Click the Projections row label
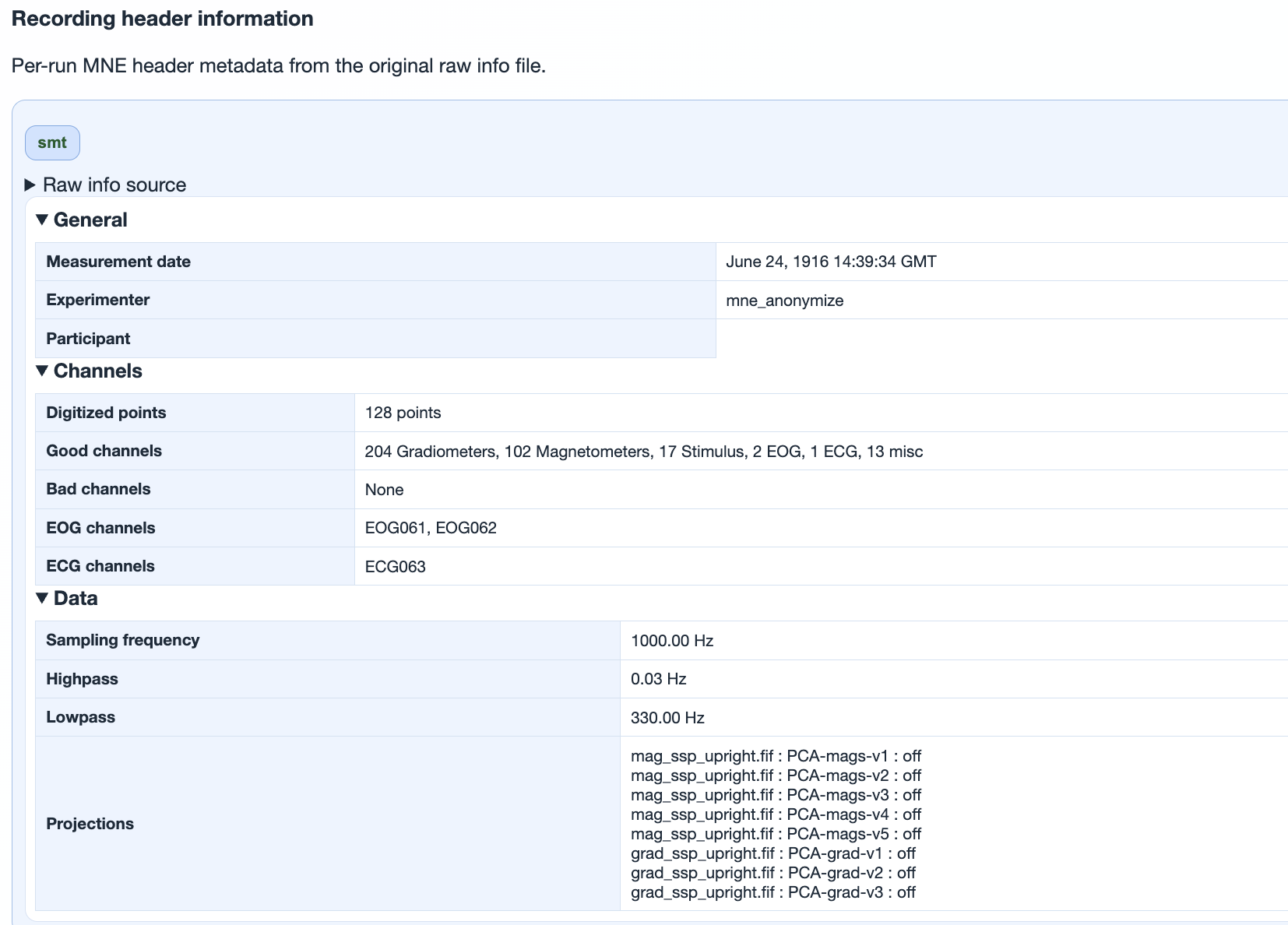1288x925 pixels. [90, 824]
